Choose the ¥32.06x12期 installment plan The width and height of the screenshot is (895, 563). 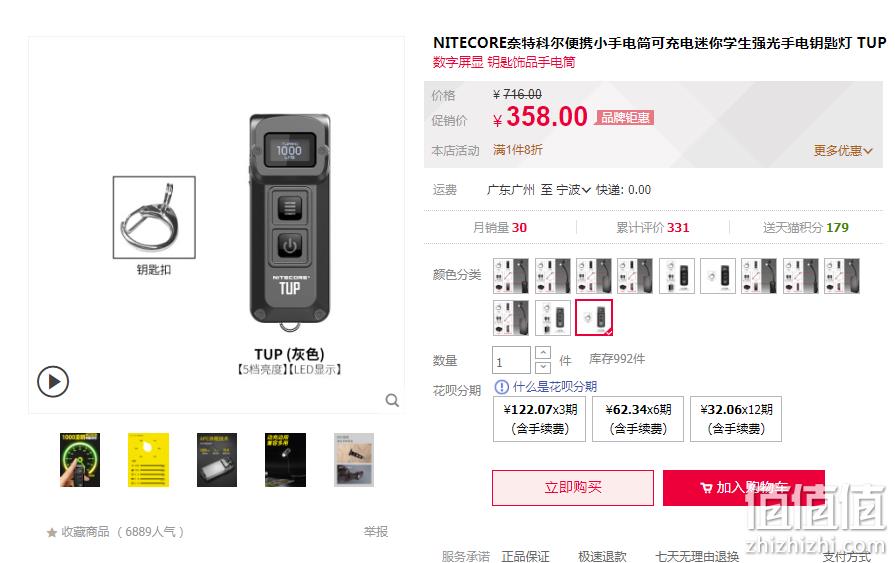tap(736, 419)
